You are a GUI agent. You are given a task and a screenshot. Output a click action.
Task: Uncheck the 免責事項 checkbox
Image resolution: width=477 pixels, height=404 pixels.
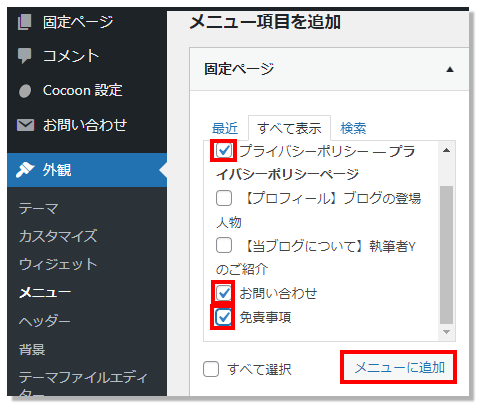223,317
